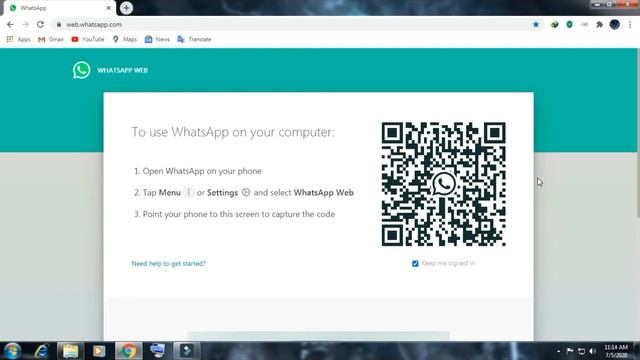Close the WhatsApp tab

point(109,8)
